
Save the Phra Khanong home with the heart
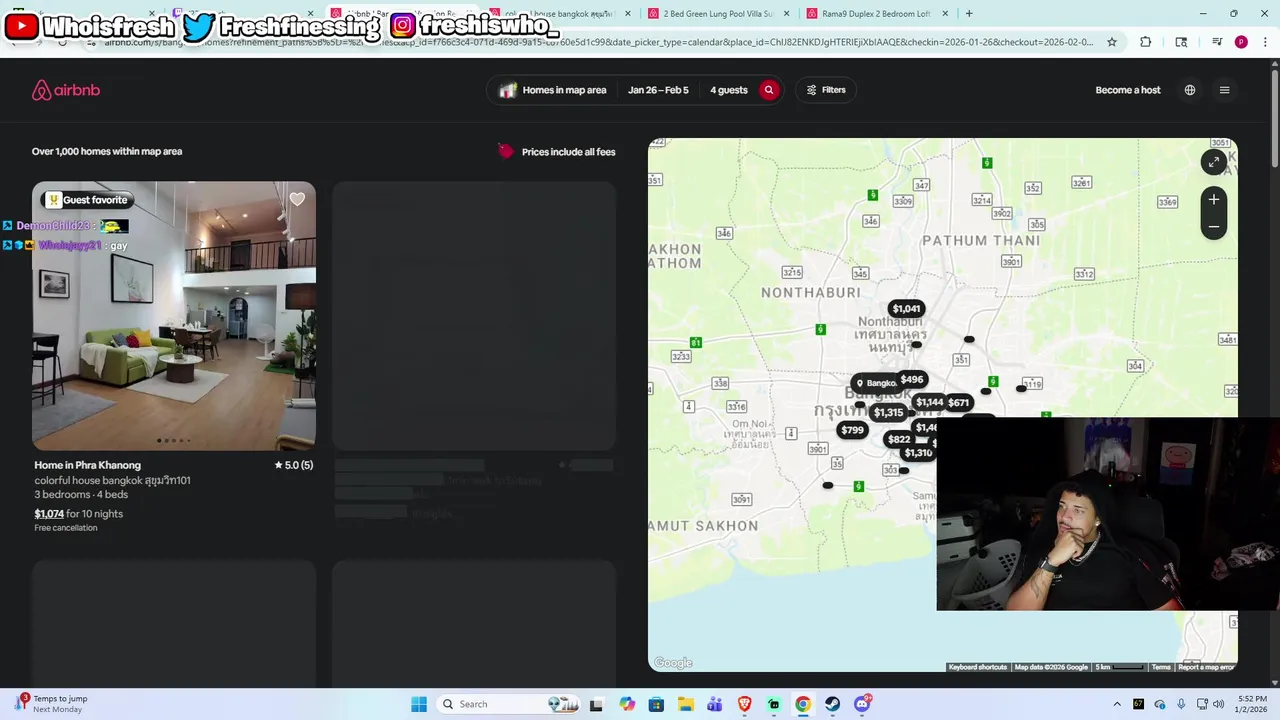point(297,199)
